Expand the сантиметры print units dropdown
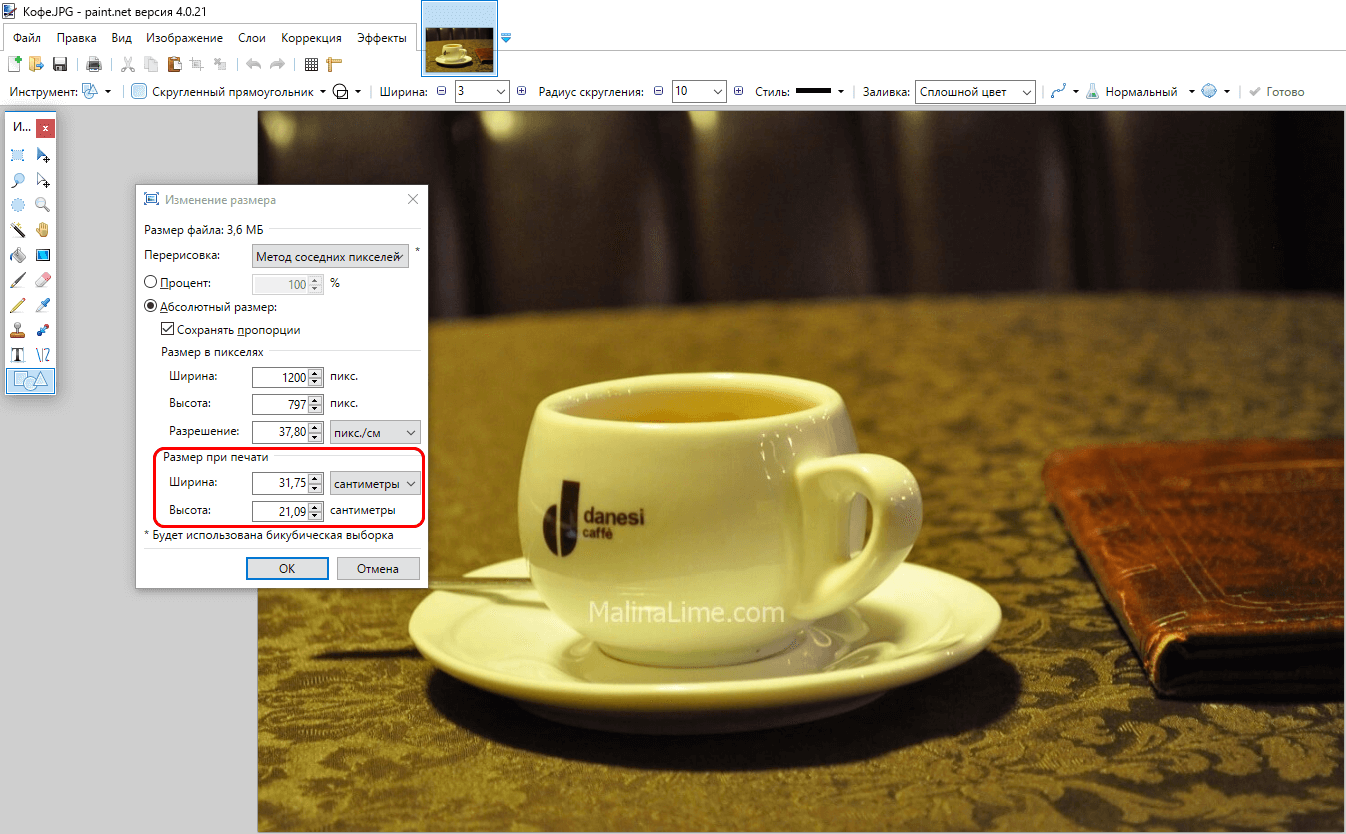This screenshot has height=834, width=1346. (x=375, y=484)
